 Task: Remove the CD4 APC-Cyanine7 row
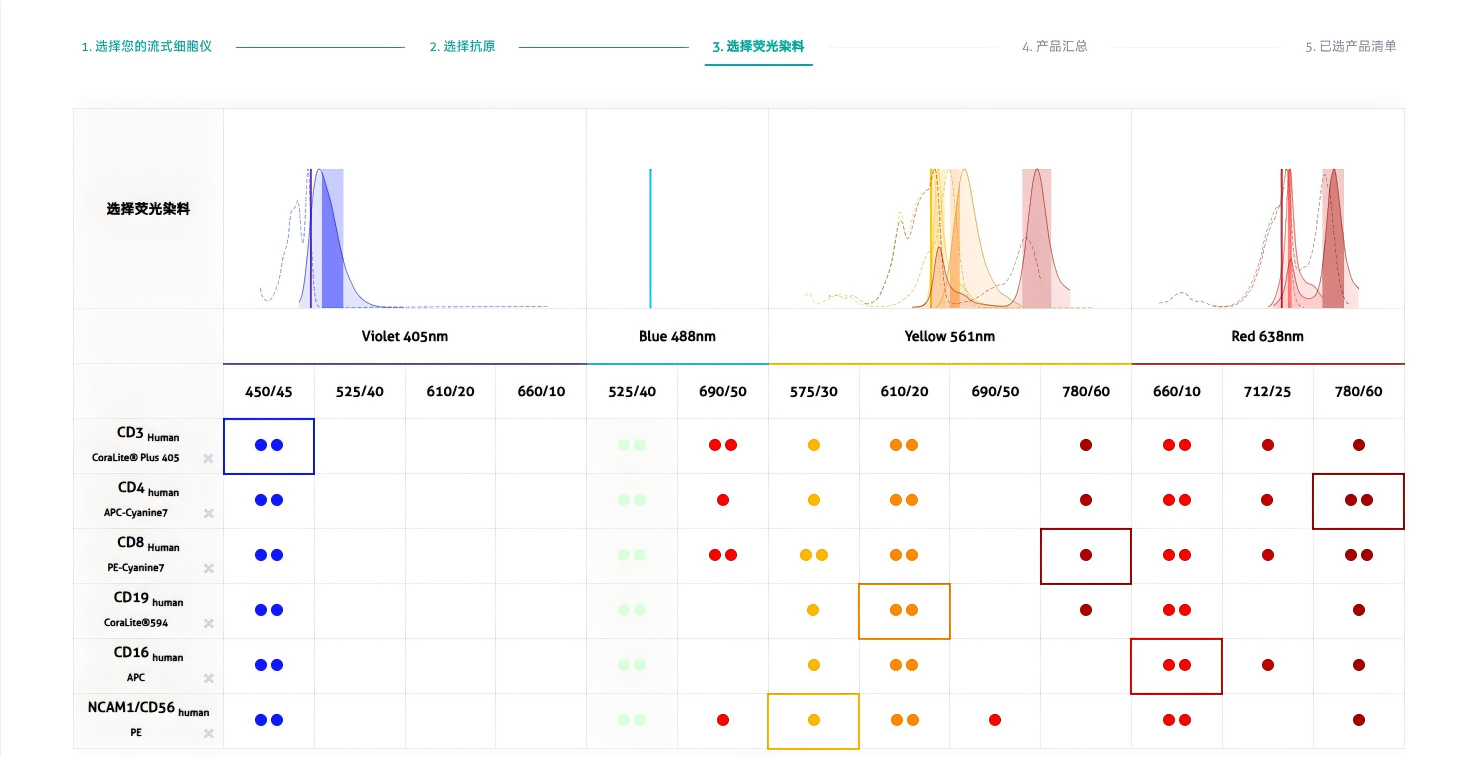(208, 514)
